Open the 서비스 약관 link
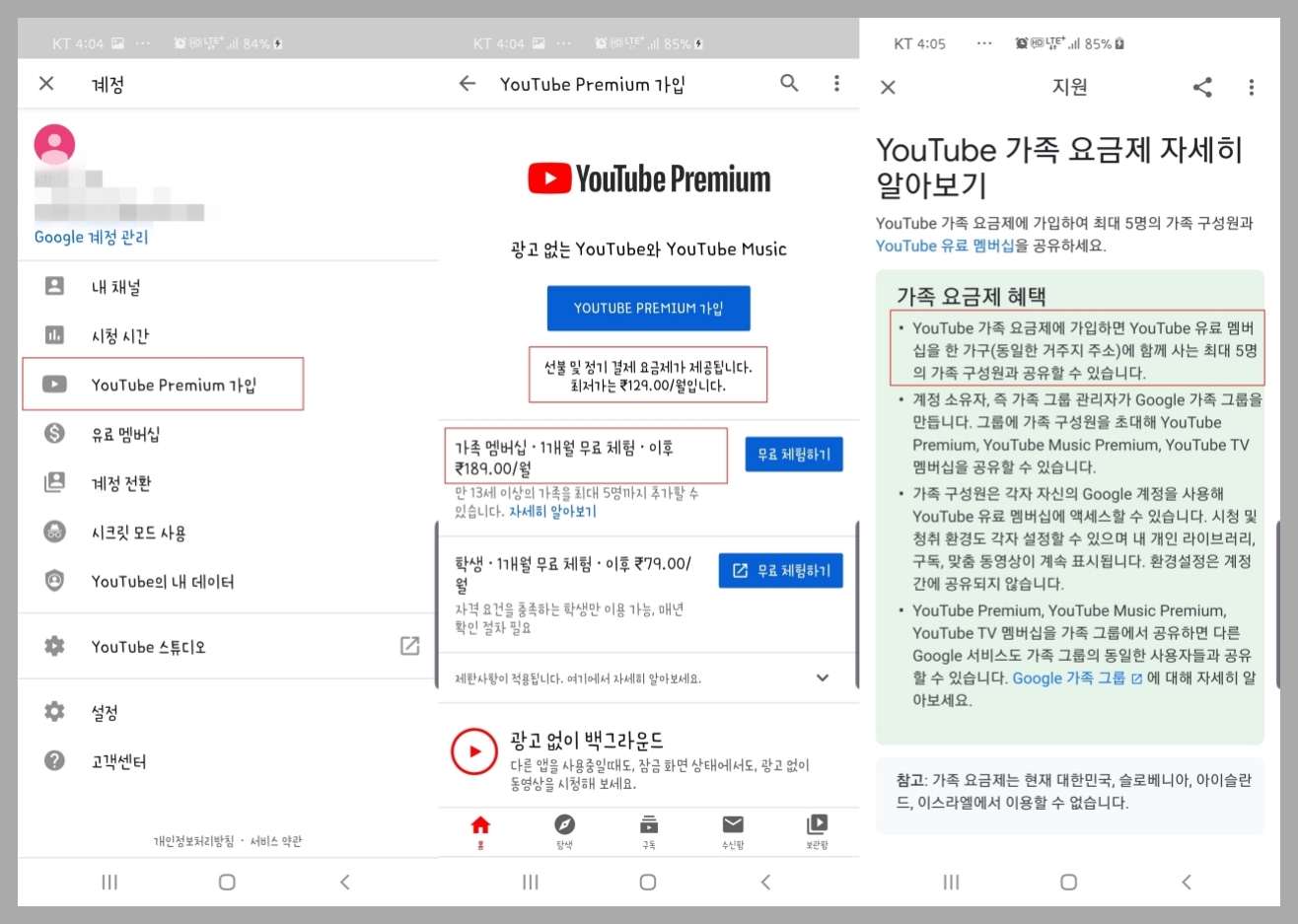The image size is (1298, 924). [x=276, y=841]
